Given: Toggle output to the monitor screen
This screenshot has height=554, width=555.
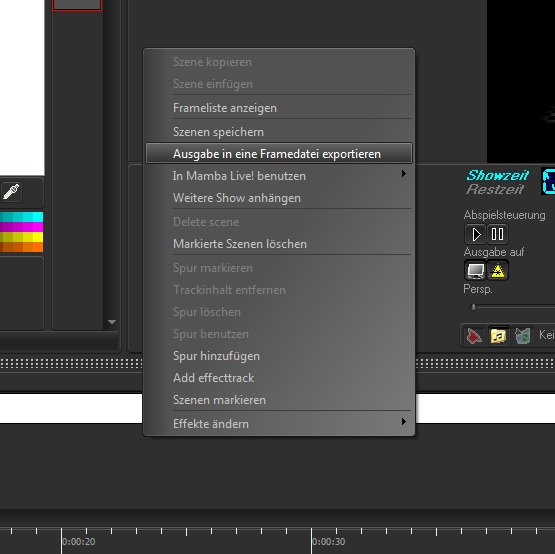Looking at the screenshot, I should coord(475,270).
